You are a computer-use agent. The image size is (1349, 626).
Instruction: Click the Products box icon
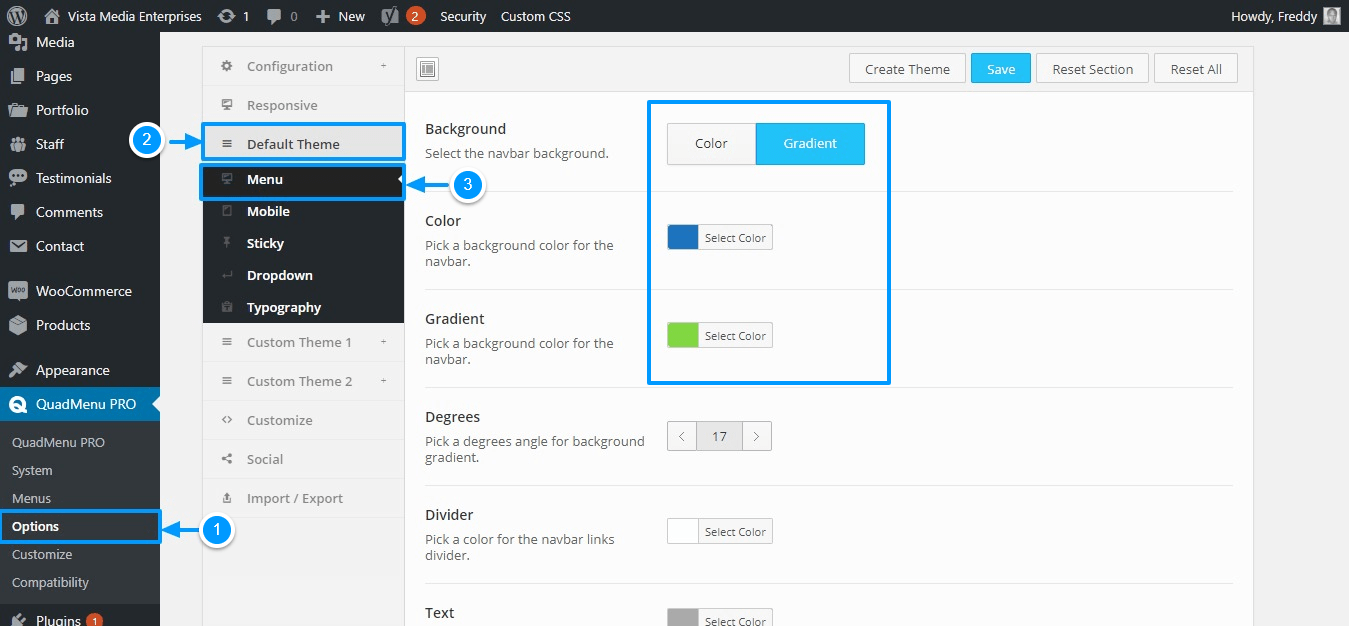point(18,325)
